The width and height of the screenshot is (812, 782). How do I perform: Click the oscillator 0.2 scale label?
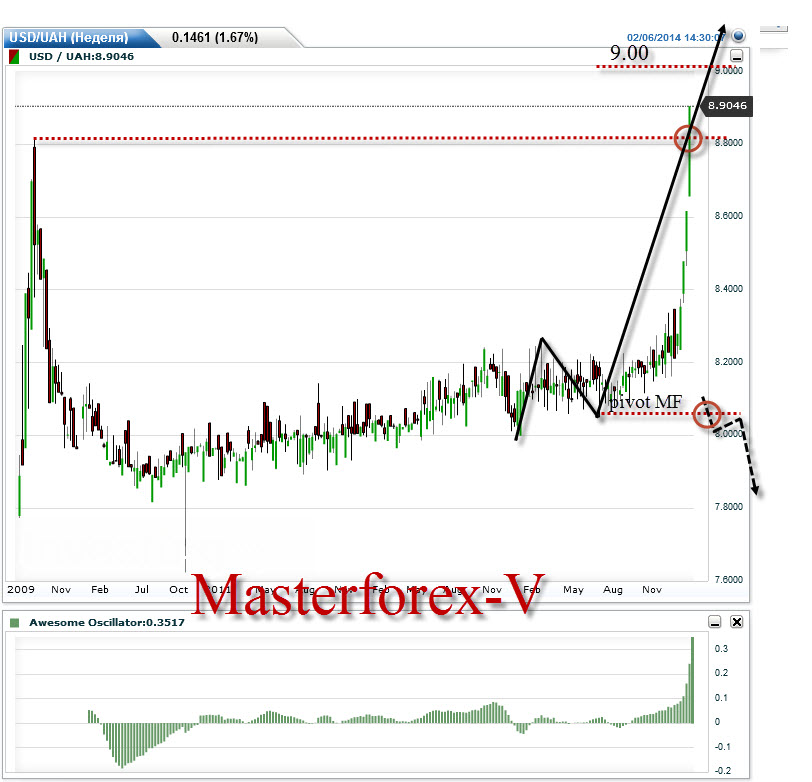[721, 673]
